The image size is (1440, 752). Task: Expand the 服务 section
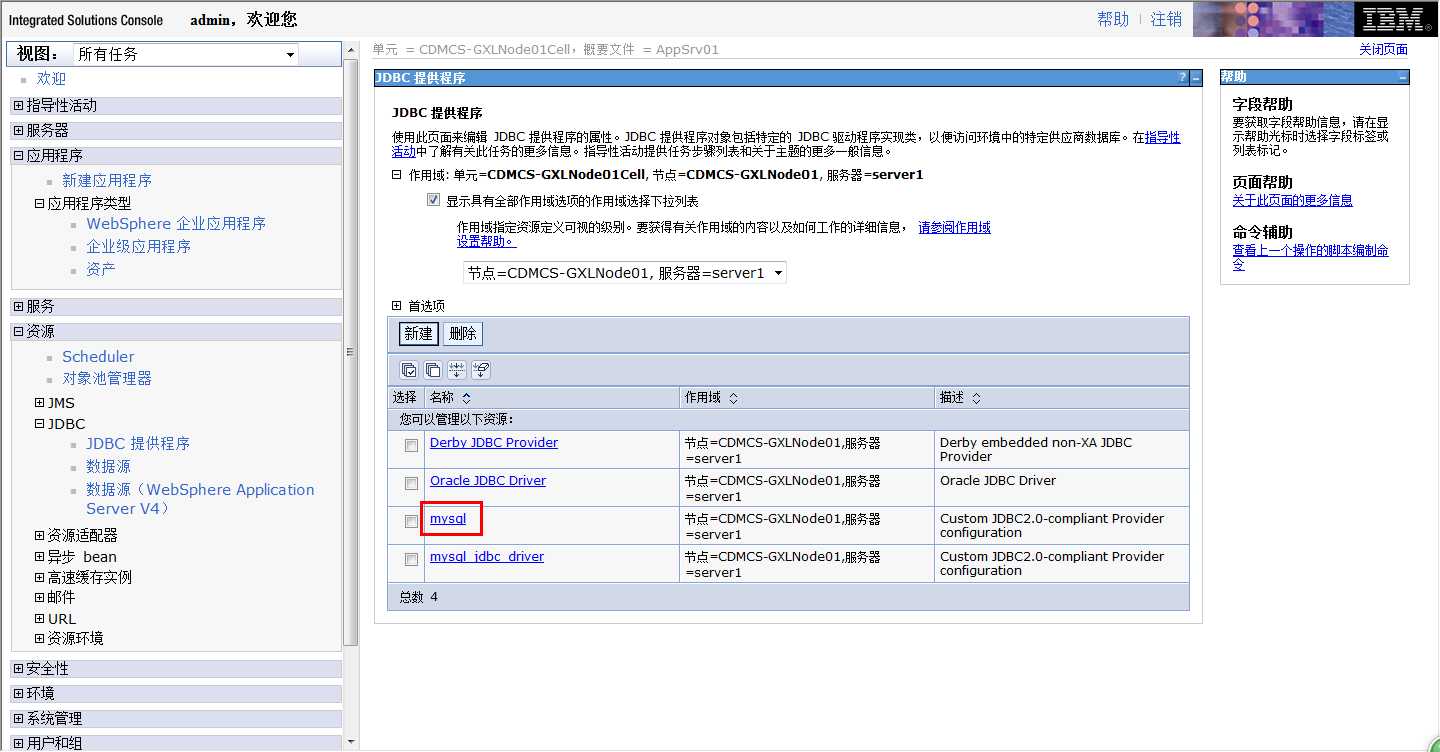click(x=19, y=306)
